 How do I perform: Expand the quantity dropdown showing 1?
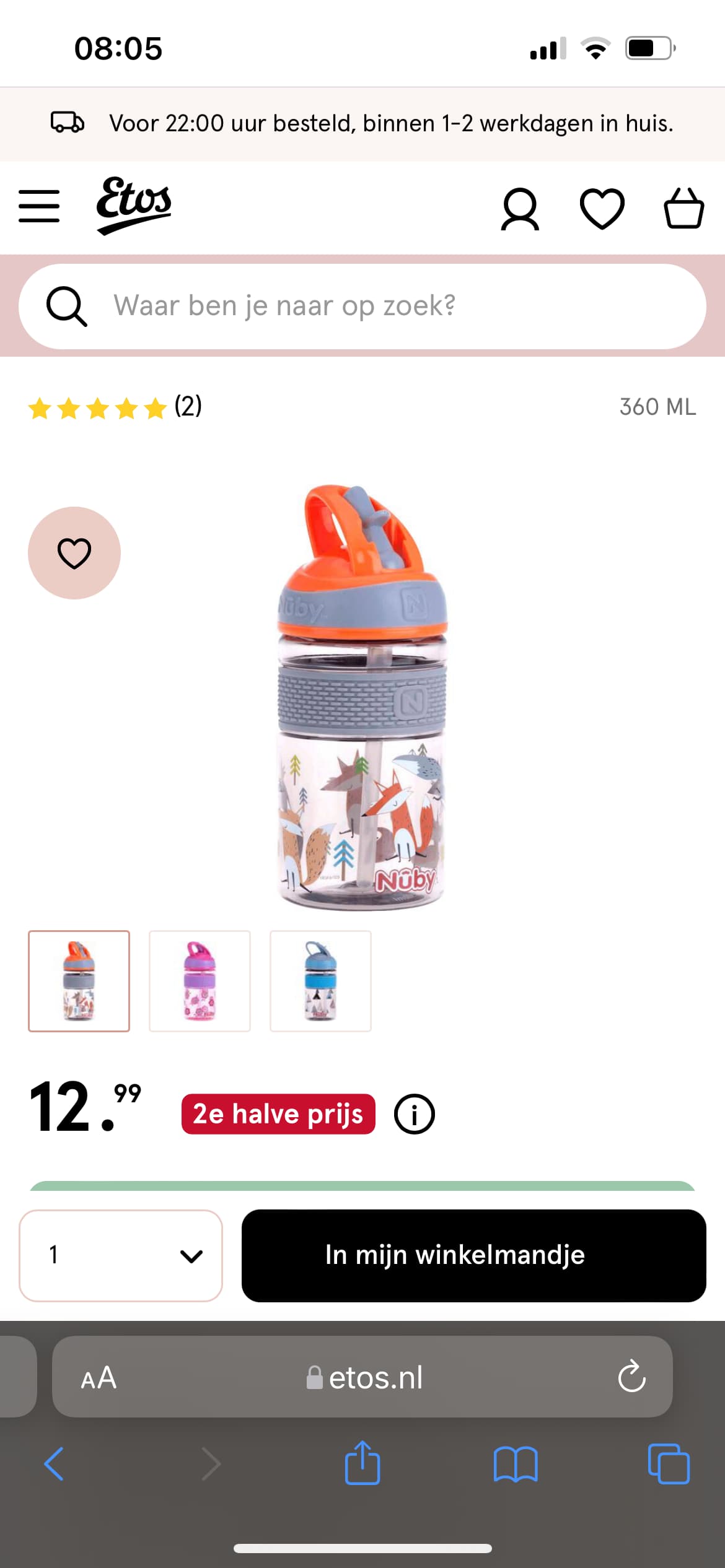coord(121,1255)
